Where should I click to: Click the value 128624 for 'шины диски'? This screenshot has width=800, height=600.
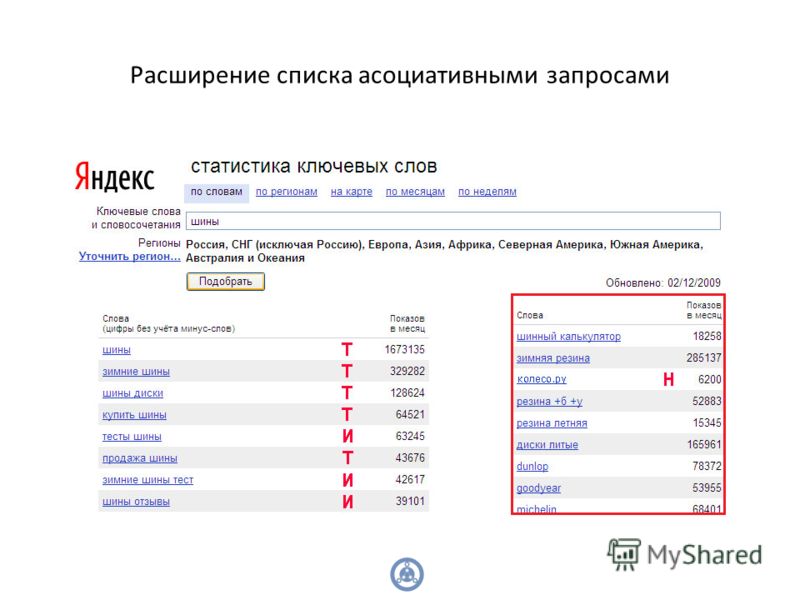407,393
